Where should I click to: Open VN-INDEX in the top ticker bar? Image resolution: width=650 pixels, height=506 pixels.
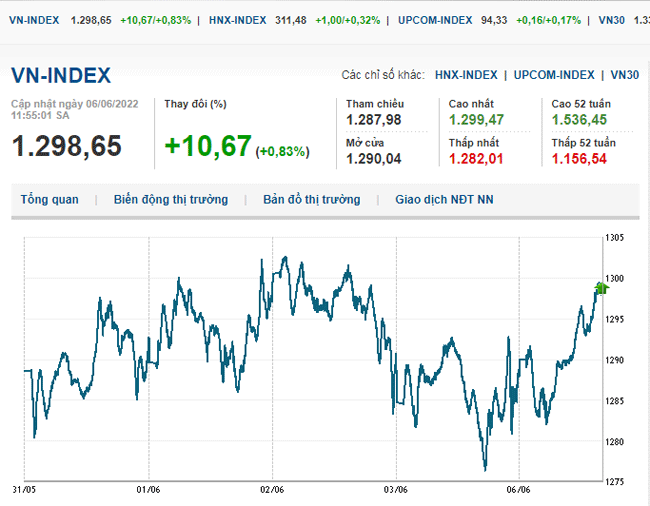(35, 20)
